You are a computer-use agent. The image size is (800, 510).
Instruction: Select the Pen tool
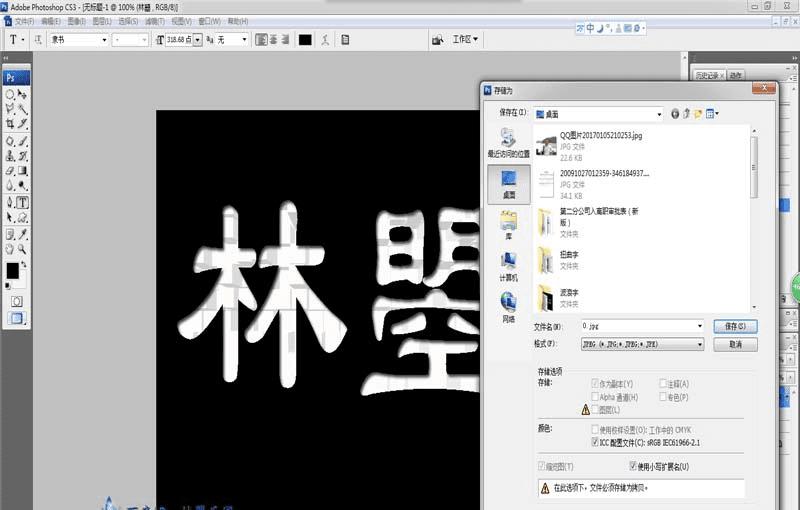(x=10, y=202)
